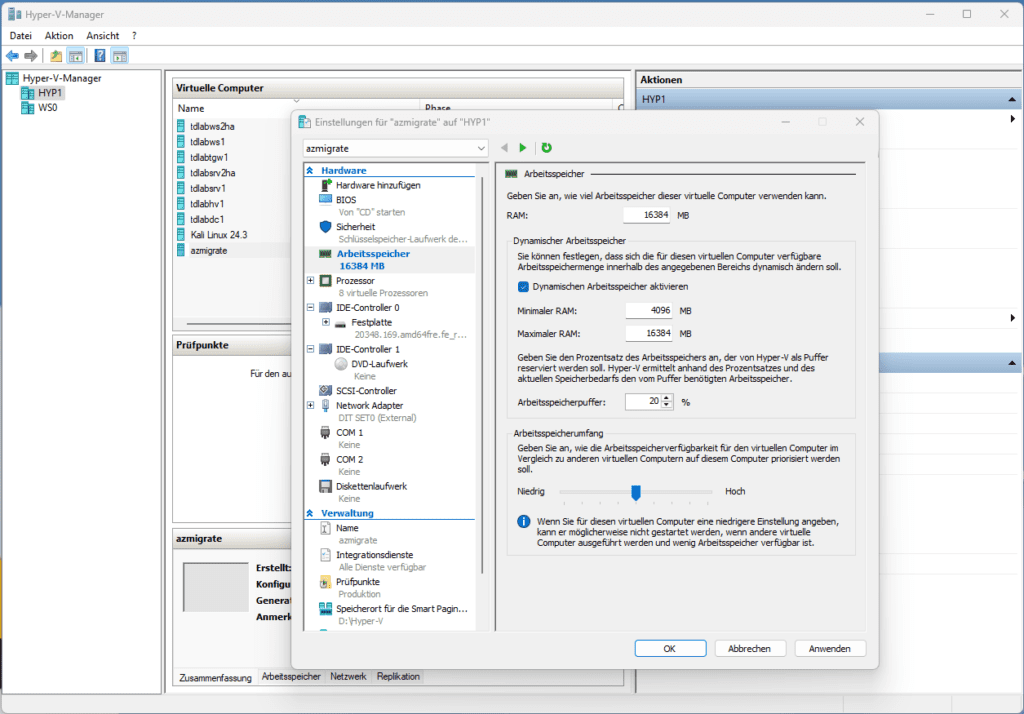
Task: Increase Arbeitsspeicherpuffer with up spinner
Action: coord(667,398)
